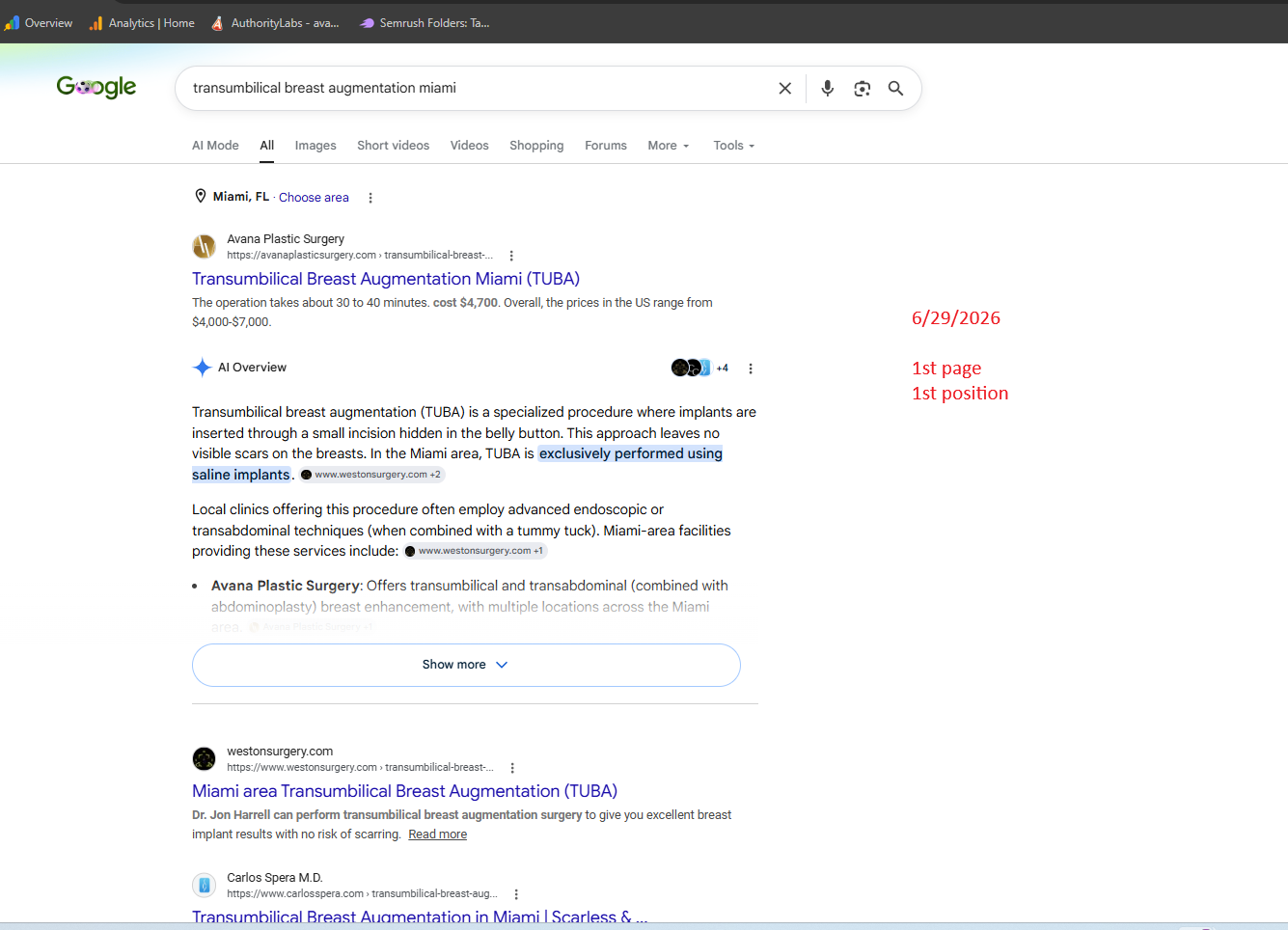Open westonsurgery.com +1 source chip
Screen dimensions: 1288x930
point(475,551)
